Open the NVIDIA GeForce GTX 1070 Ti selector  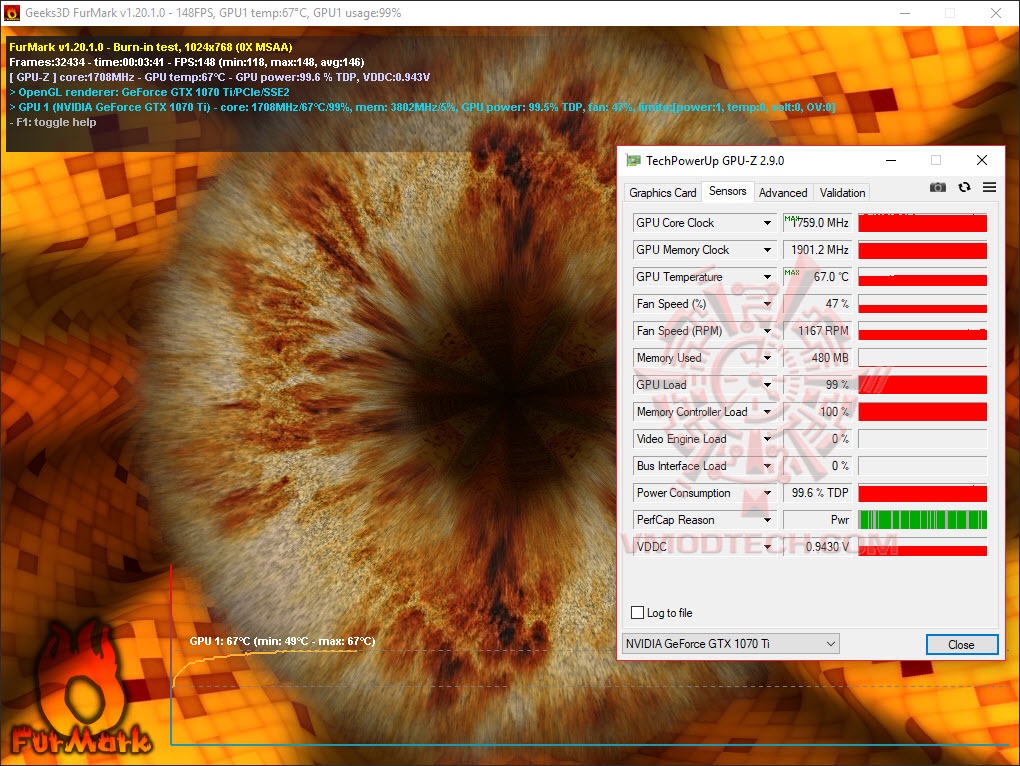(x=731, y=644)
